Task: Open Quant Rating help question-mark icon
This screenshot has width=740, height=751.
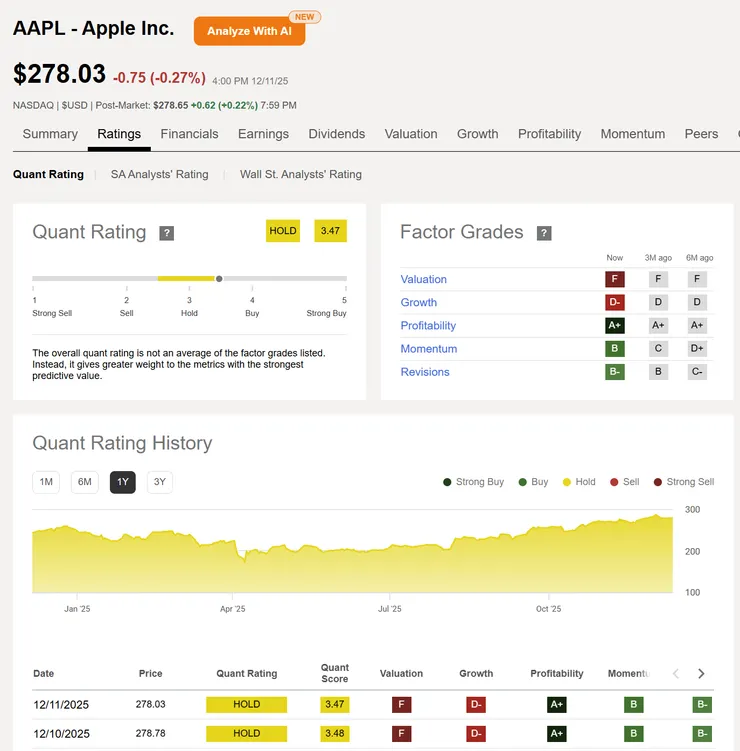Action: [166, 233]
